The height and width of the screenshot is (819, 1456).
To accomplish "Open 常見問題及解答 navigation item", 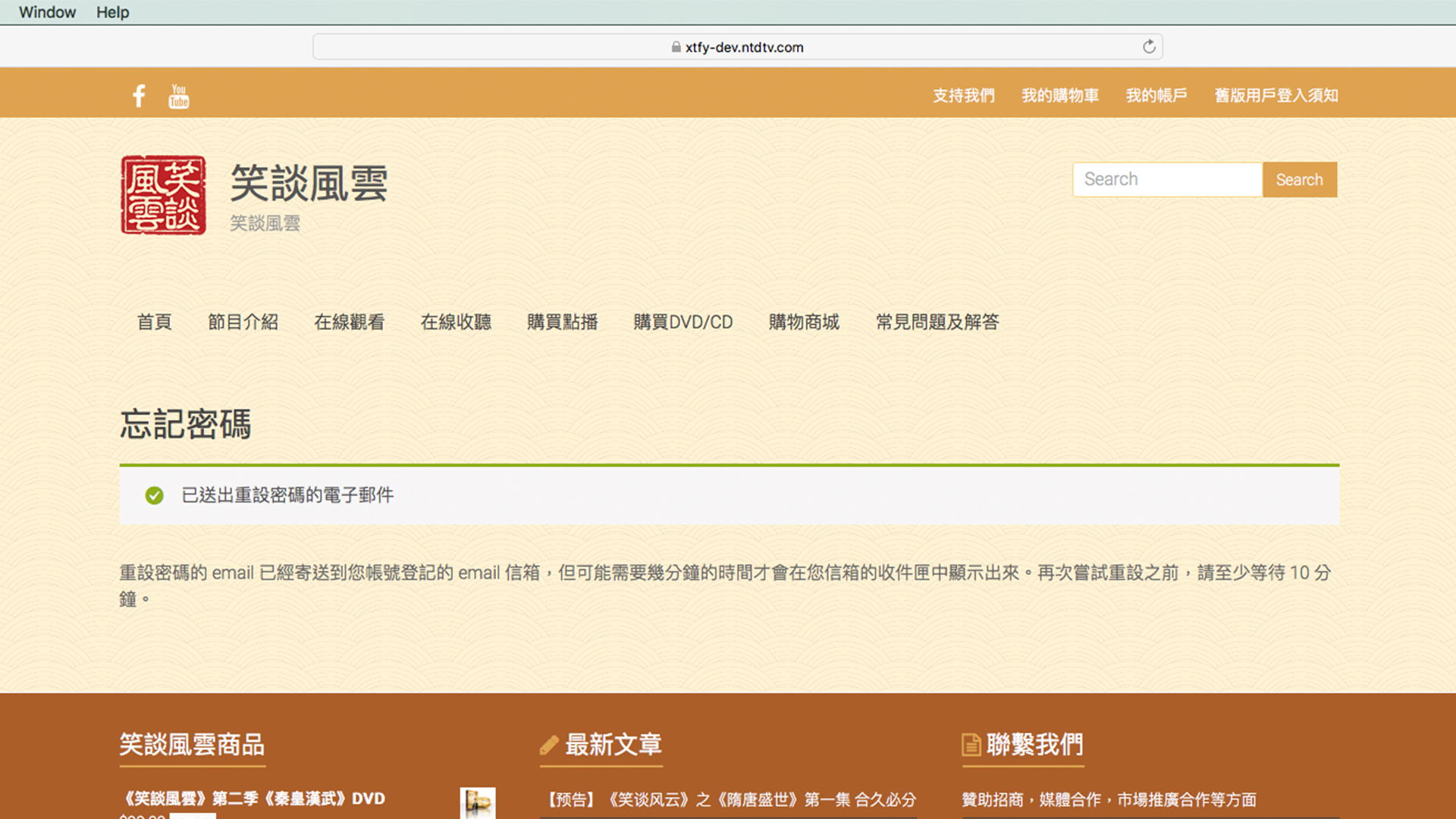I will (937, 322).
